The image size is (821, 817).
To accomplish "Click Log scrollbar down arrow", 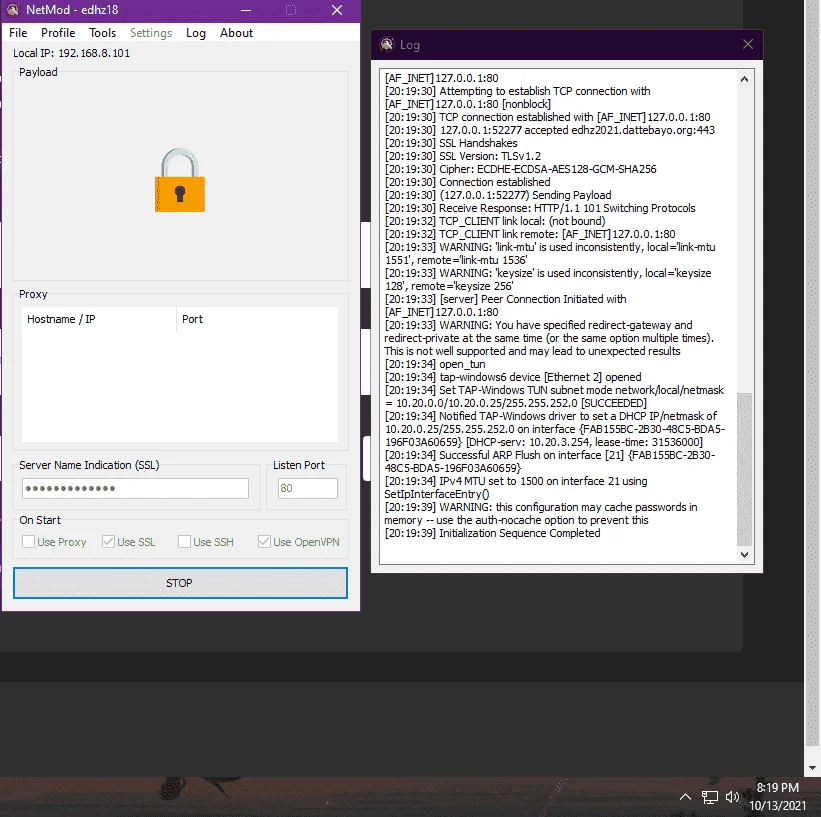I will pyautogui.click(x=744, y=554).
